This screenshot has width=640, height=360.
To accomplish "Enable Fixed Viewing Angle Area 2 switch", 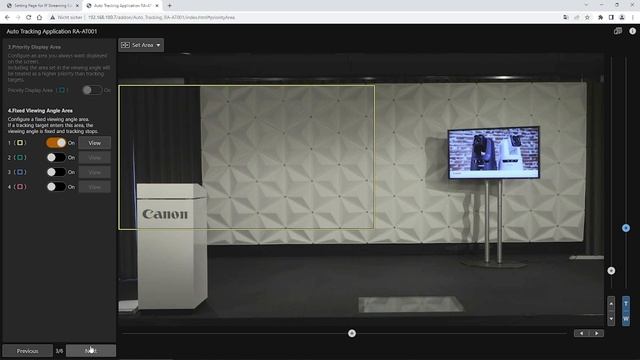I will 56,158.
